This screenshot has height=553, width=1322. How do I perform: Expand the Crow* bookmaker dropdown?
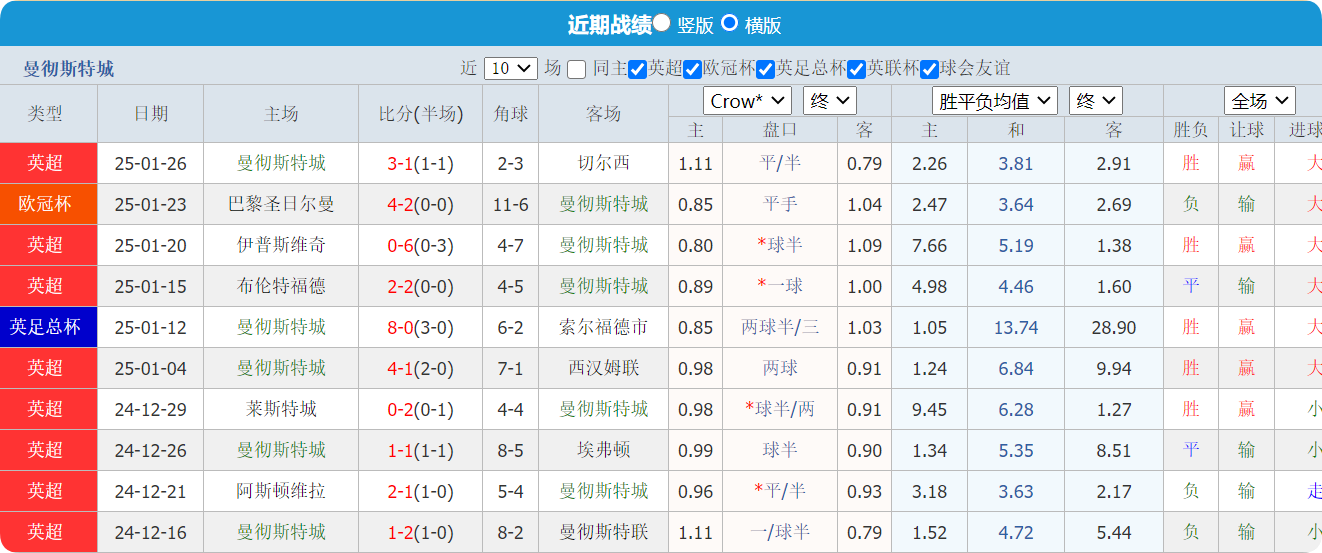click(x=747, y=101)
